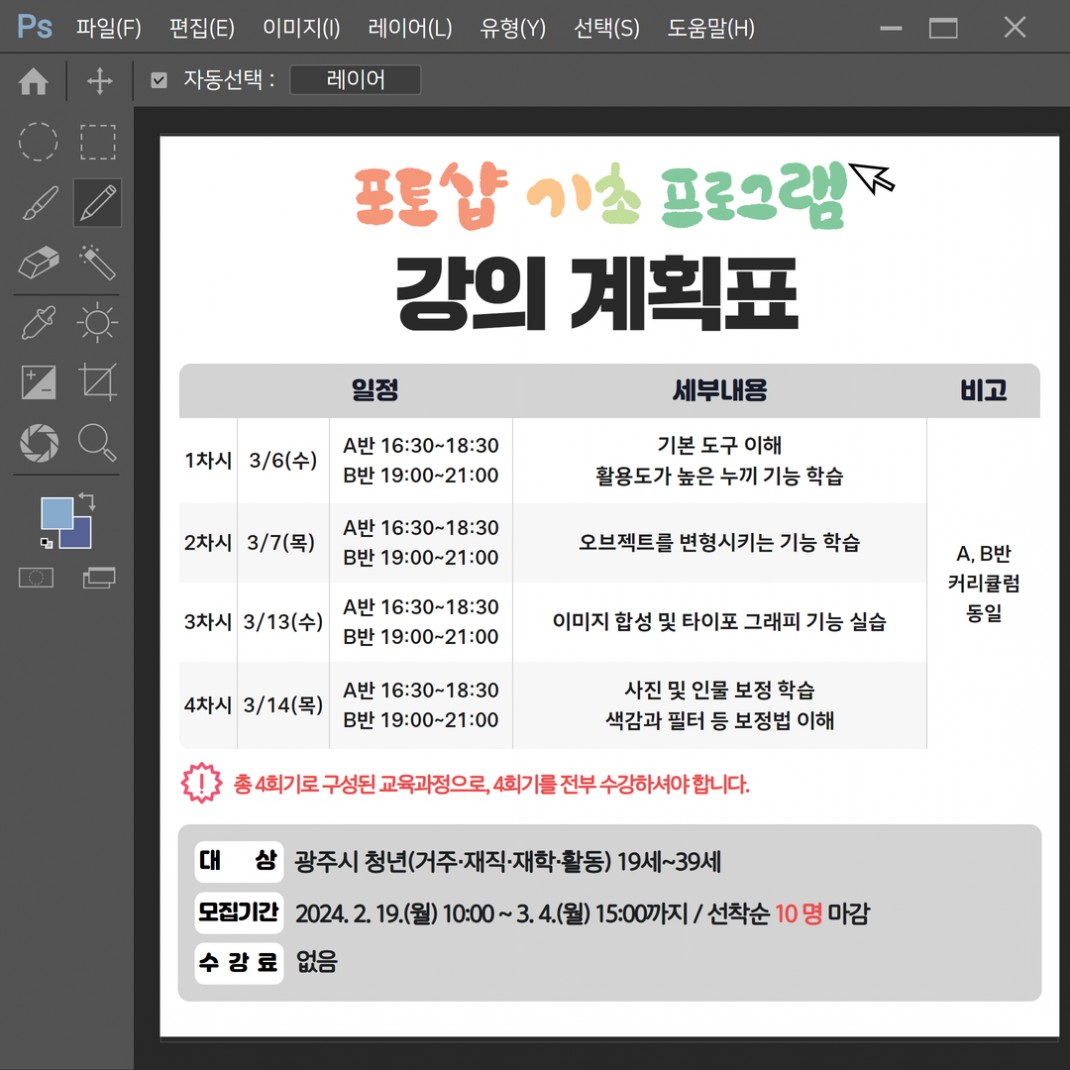Click the 비고 table header
1070x1070 pixels.
click(983, 390)
